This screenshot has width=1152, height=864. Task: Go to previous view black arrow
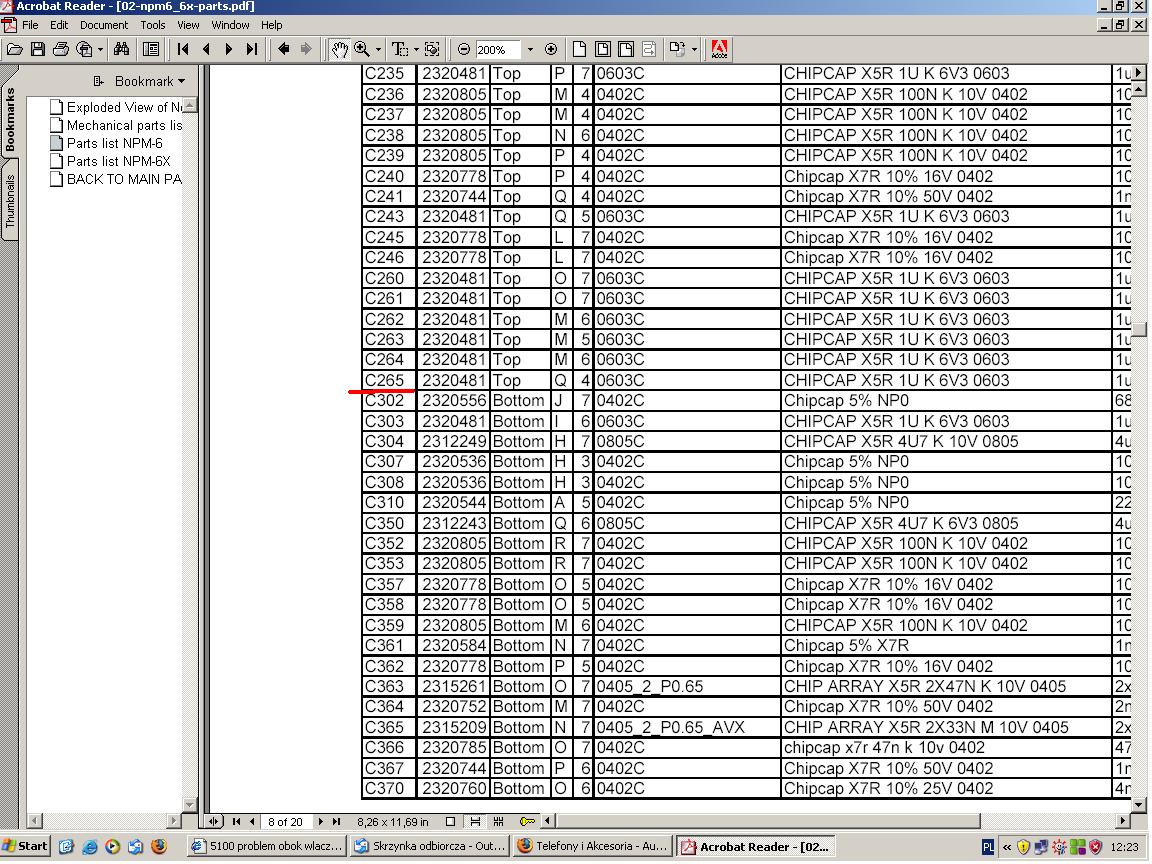(284, 49)
